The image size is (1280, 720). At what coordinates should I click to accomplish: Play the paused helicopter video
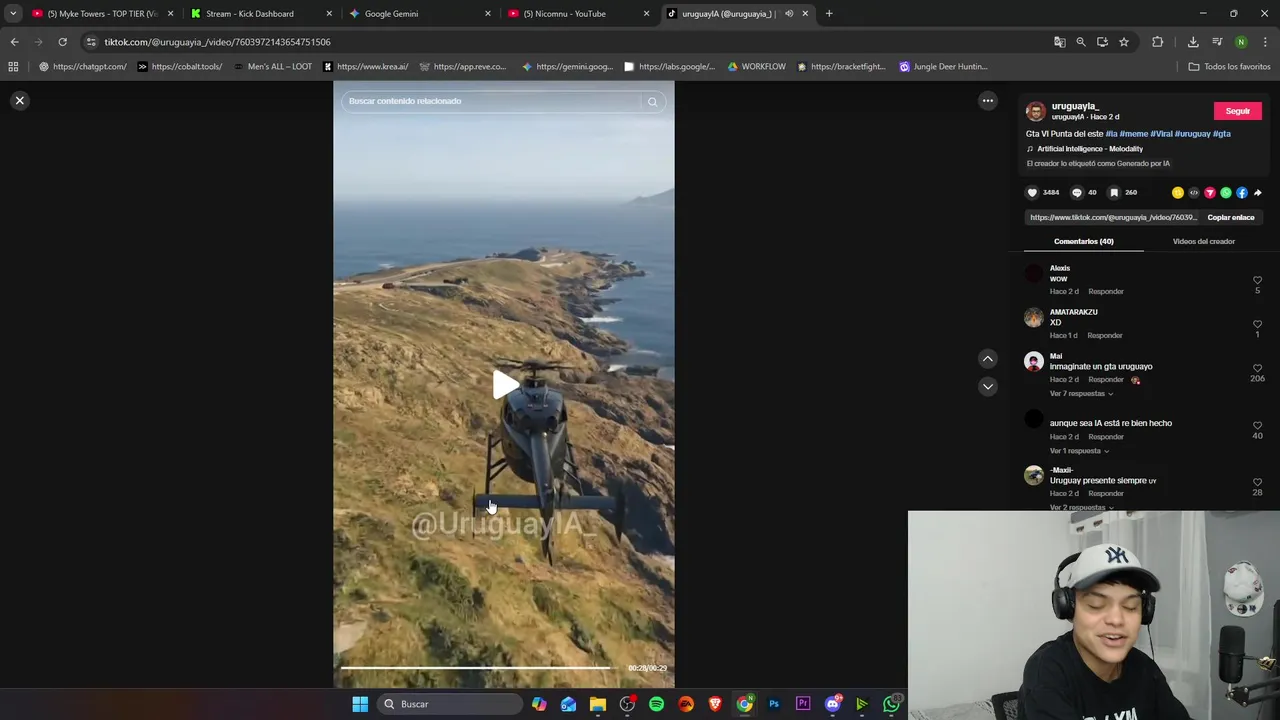tap(504, 385)
